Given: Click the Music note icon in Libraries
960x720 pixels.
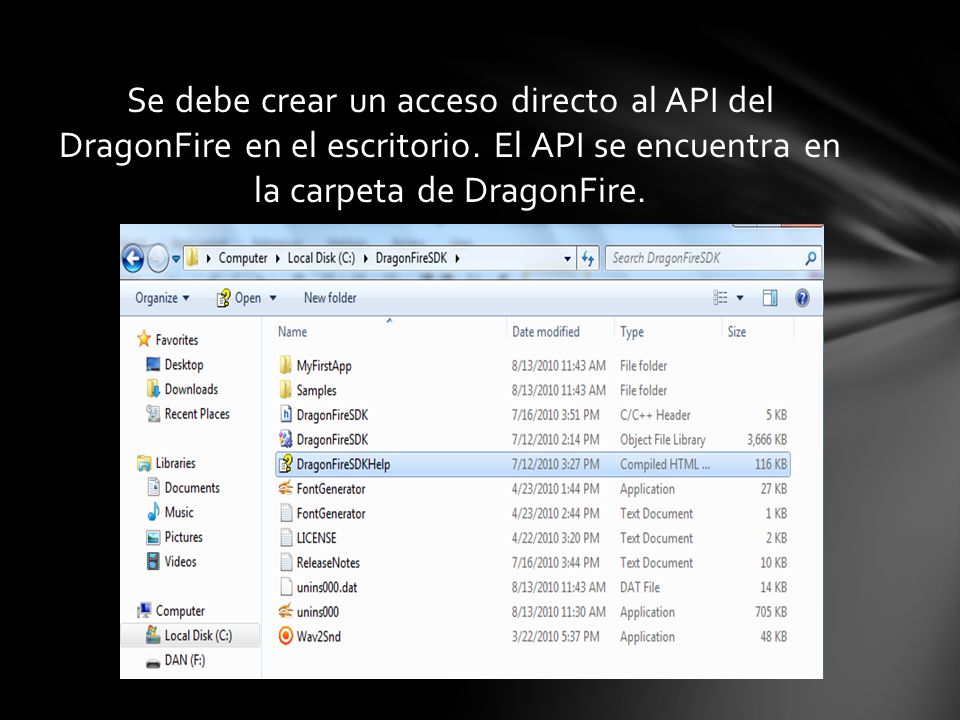Looking at the screenshot, I should click(153, 512).
